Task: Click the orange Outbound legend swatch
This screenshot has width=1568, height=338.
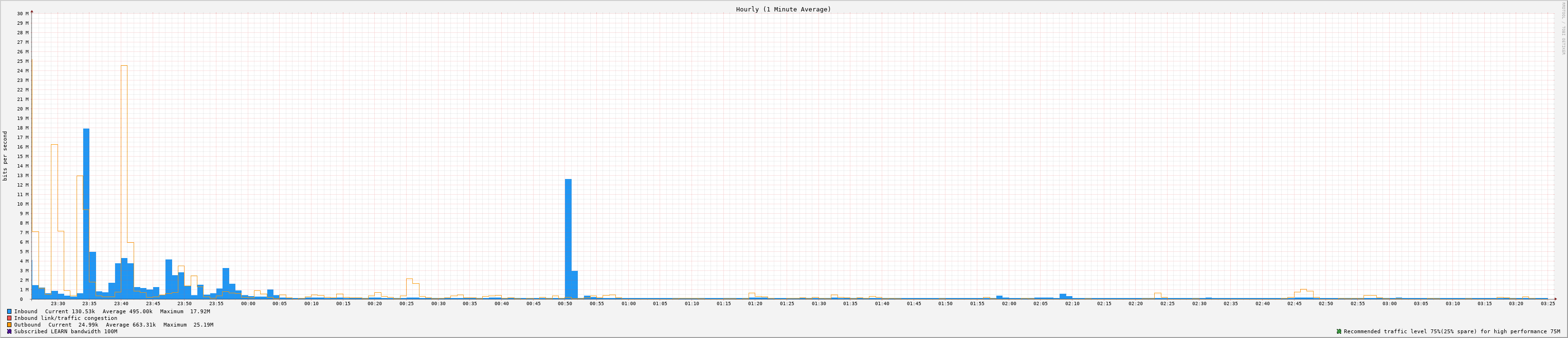Action: tap(9, 325)
